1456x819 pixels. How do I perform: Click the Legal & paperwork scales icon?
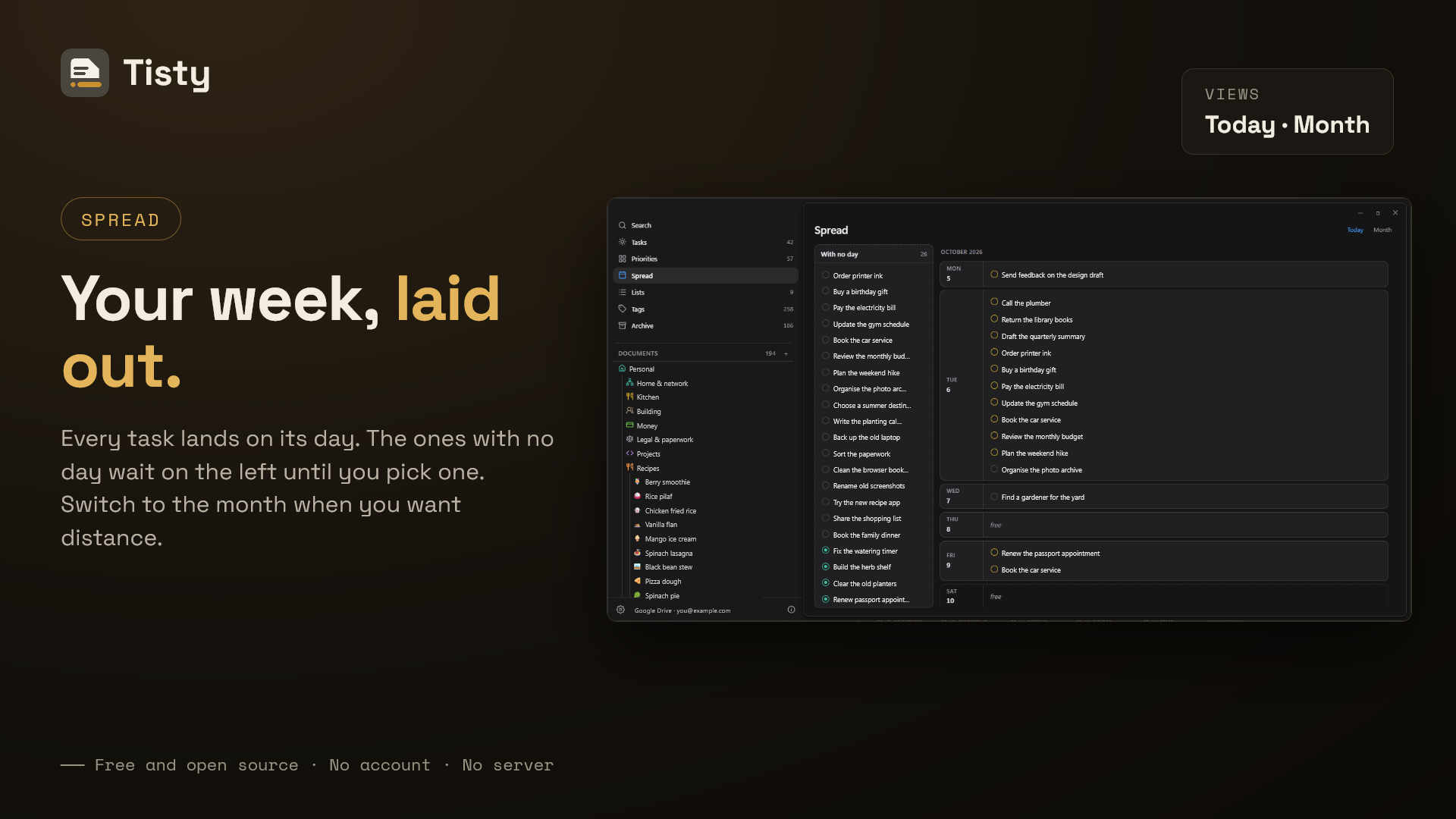pos(629,439)
